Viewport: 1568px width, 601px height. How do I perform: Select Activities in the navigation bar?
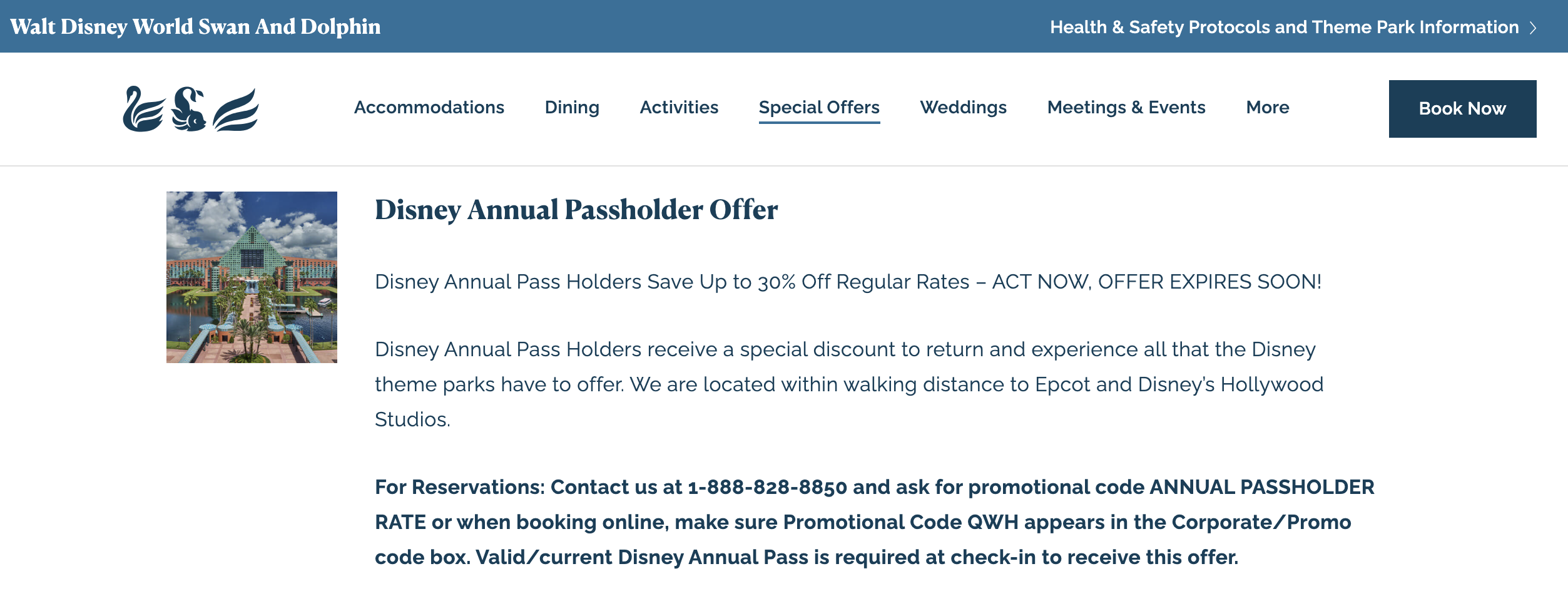(x=679, y=108)
